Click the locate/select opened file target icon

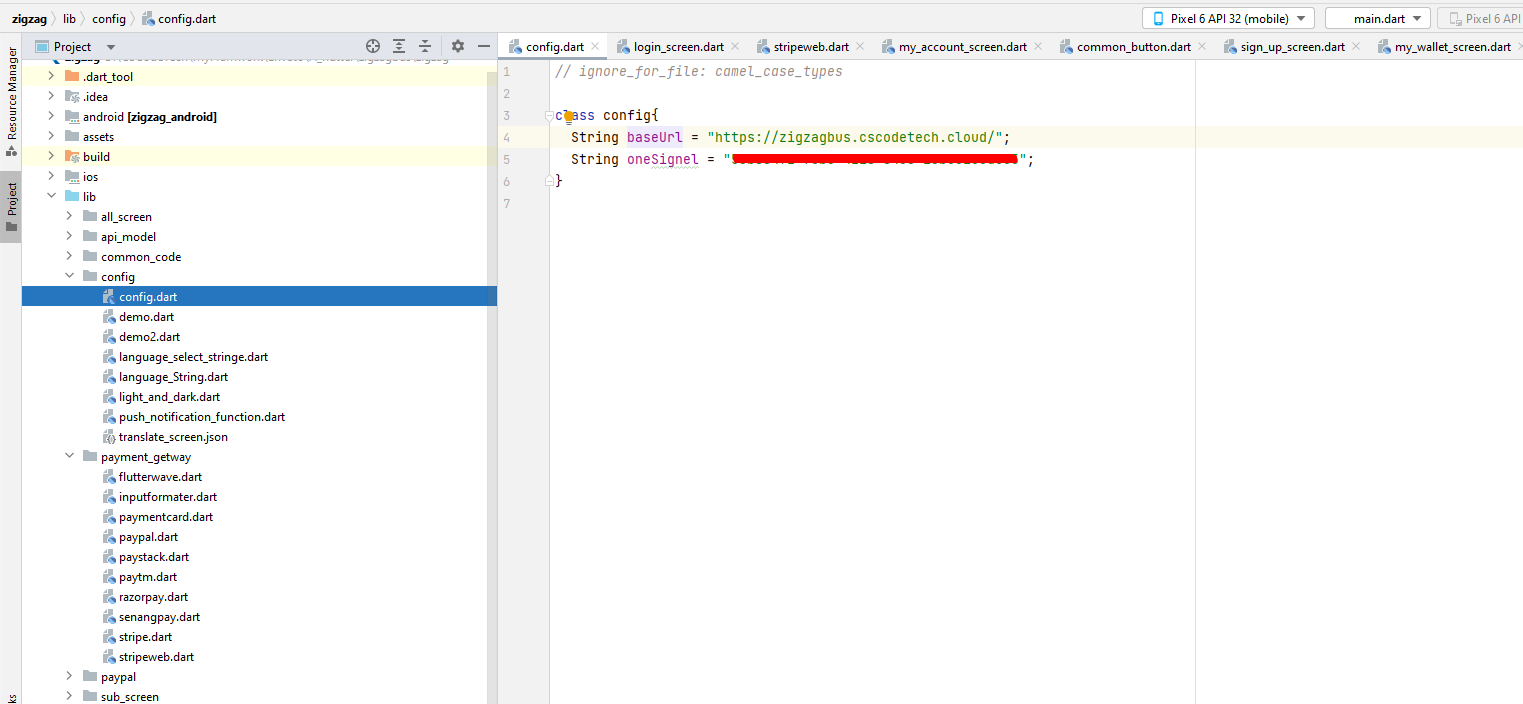pos(373,46)
